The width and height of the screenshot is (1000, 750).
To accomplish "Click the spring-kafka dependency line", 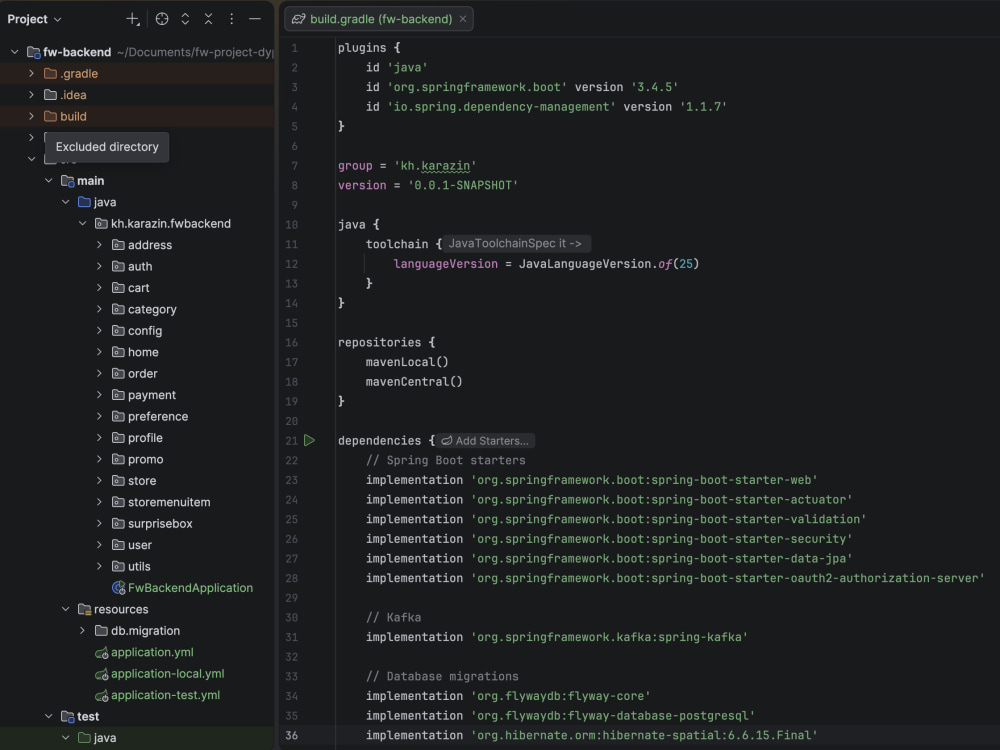I will (556, 637).
